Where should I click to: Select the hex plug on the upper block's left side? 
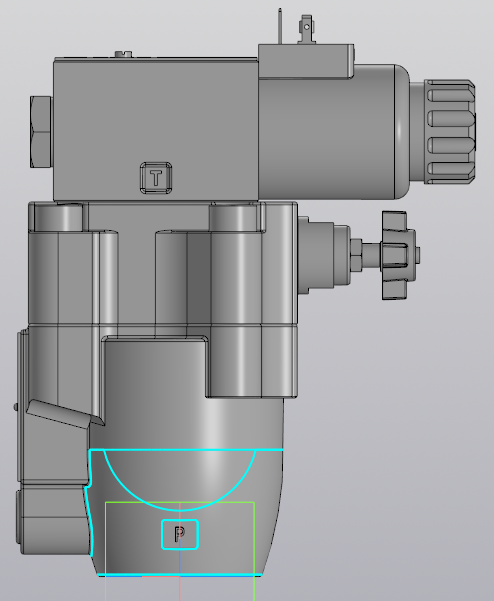tap(41, 132)
